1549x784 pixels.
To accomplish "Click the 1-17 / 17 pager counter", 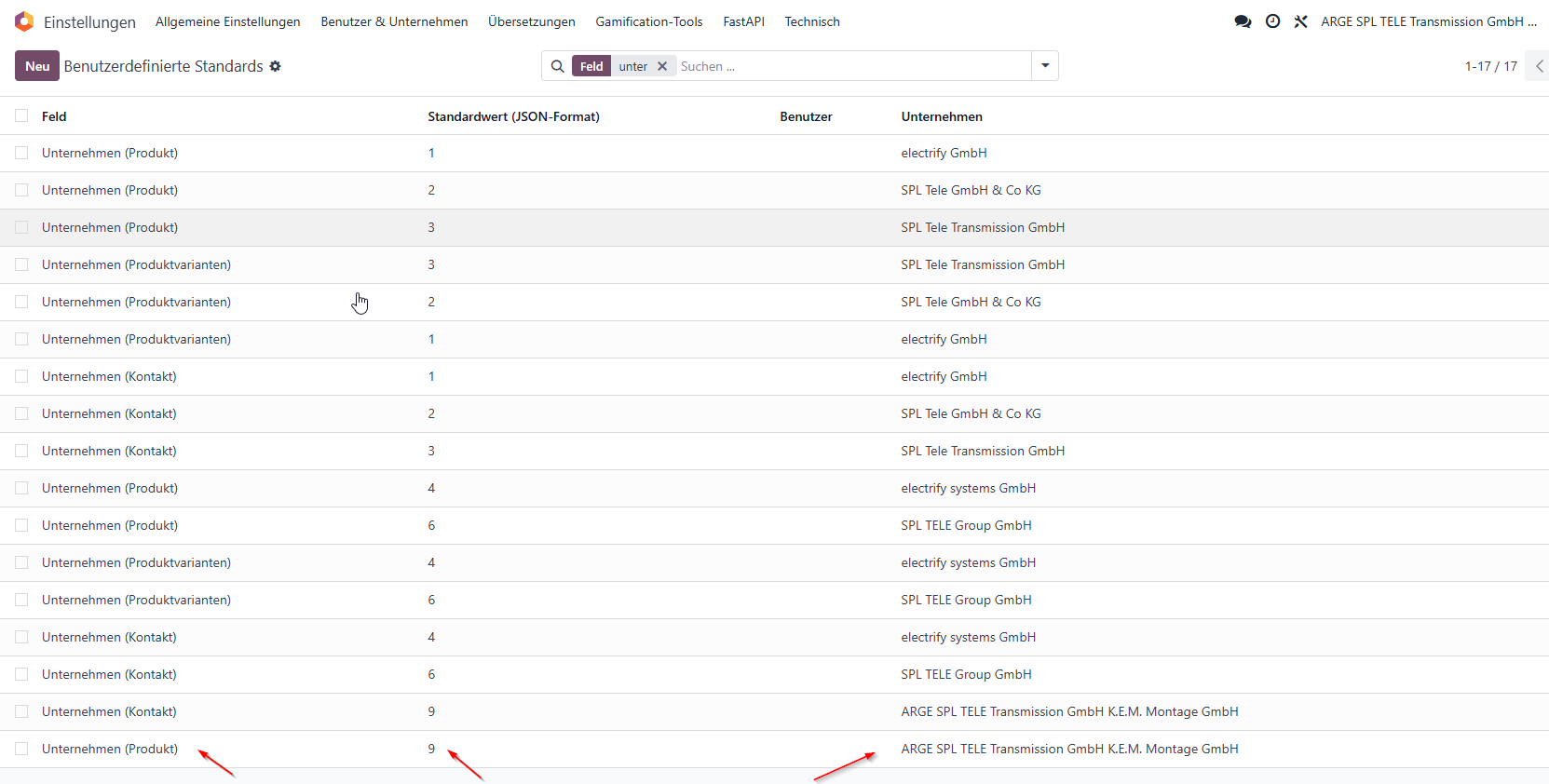I will [1490, 66].
